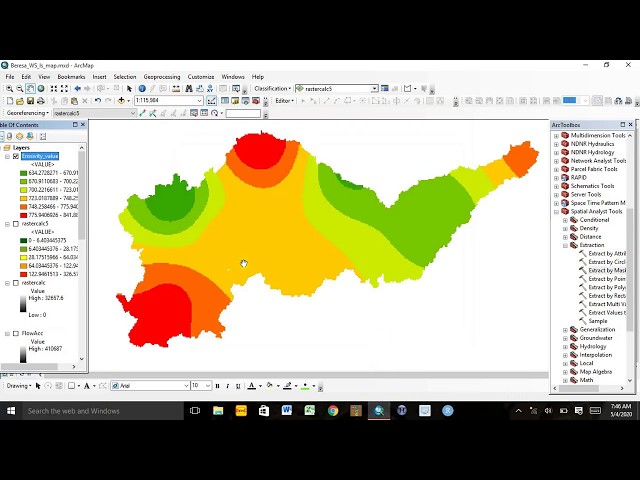640x480 pixels.
Task: Click the Go To XY tool
Action: (x=210, y=89)
